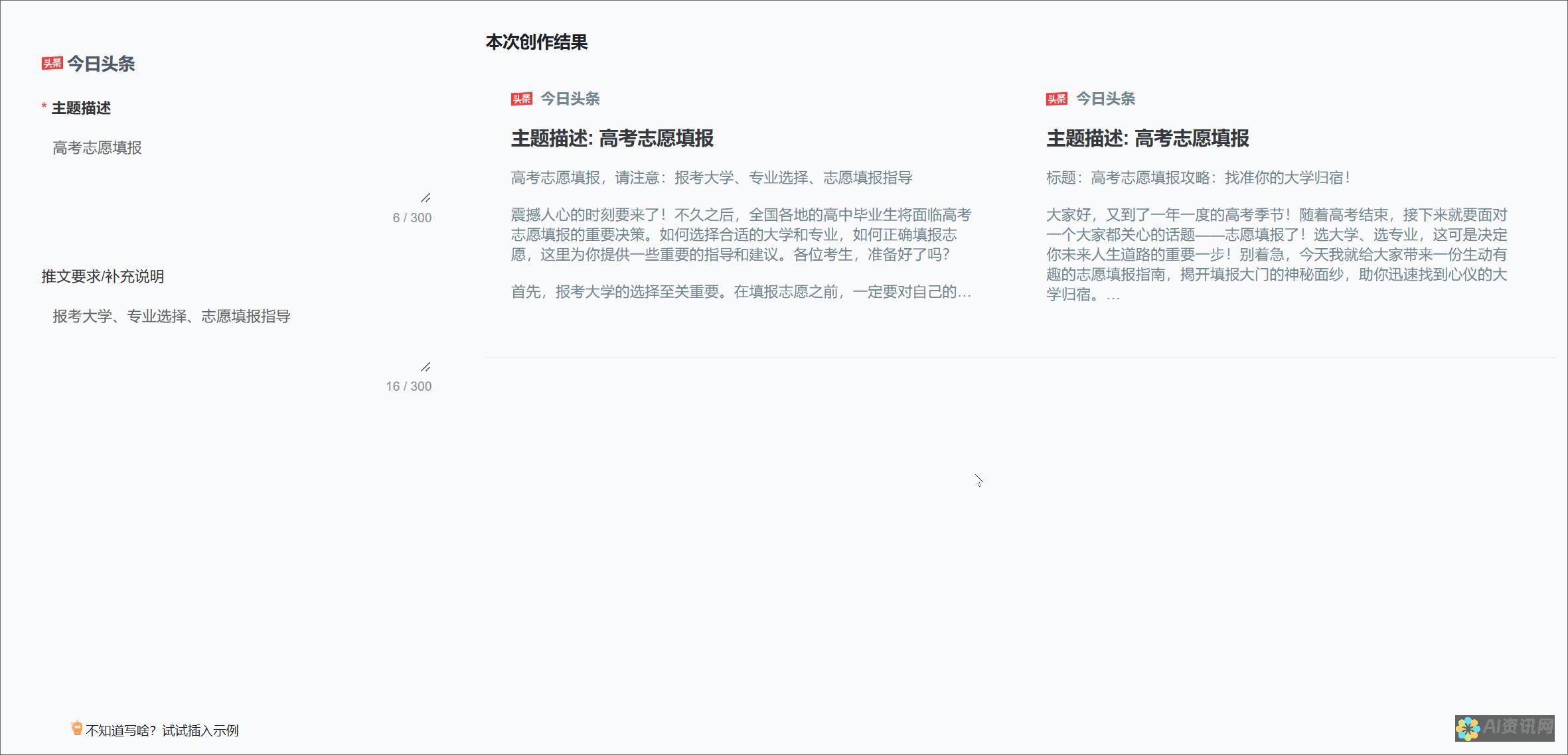Click the 主题描述 field label

(81, 108)
